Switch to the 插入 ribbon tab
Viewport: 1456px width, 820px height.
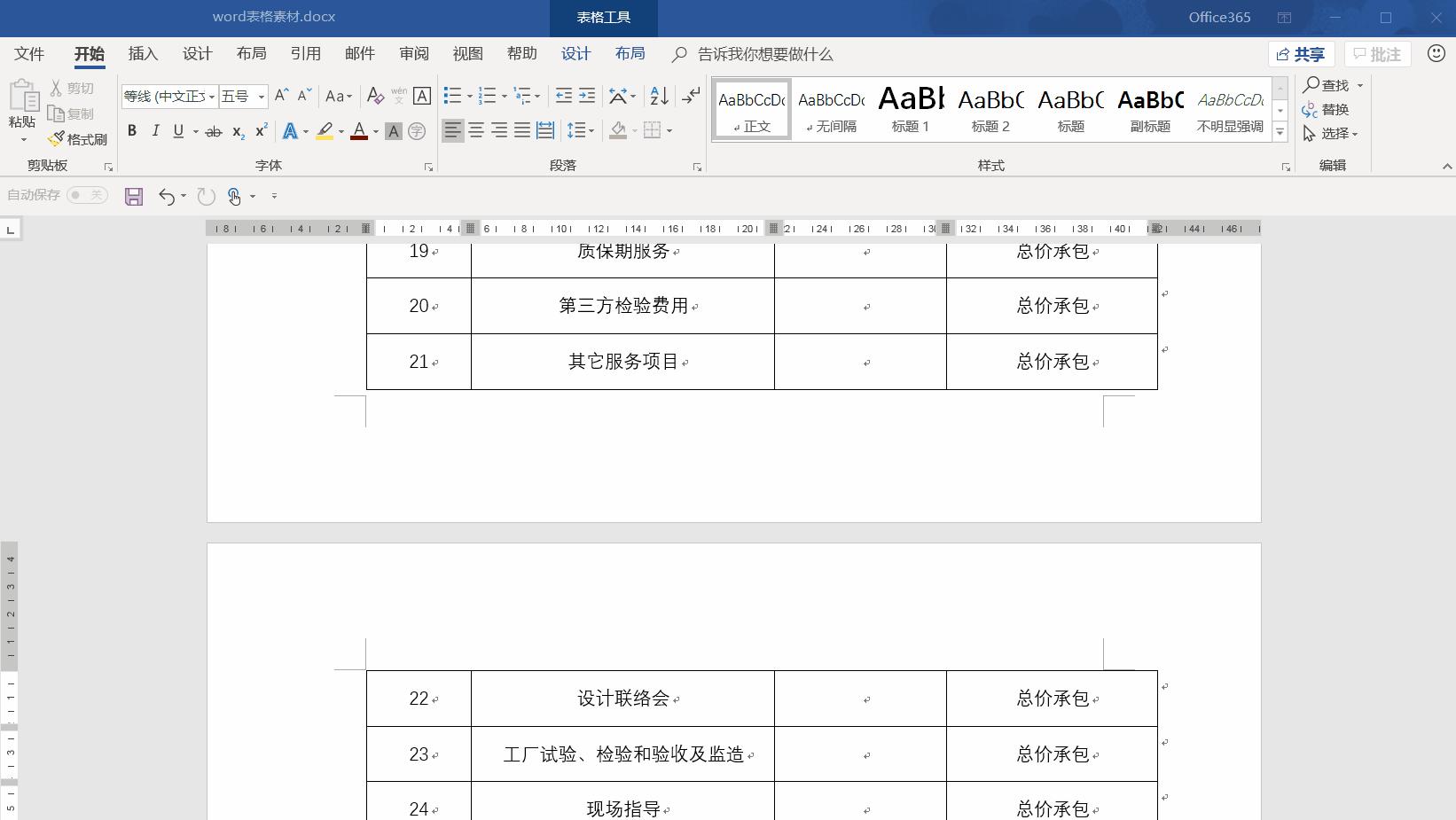[143, 53]
